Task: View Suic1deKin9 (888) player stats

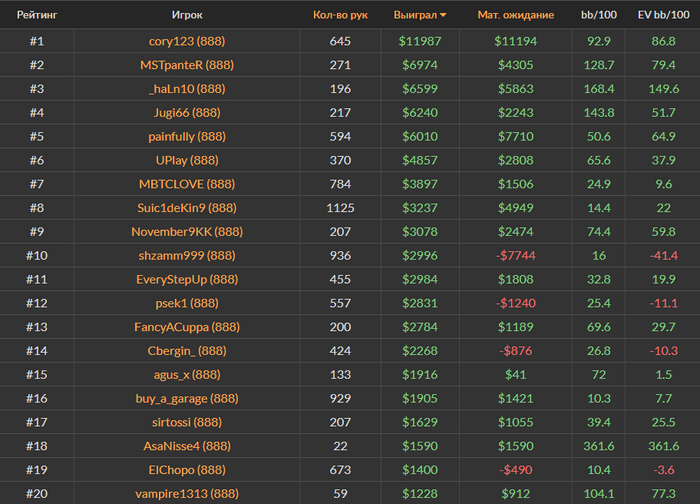Action: point(187,208)
